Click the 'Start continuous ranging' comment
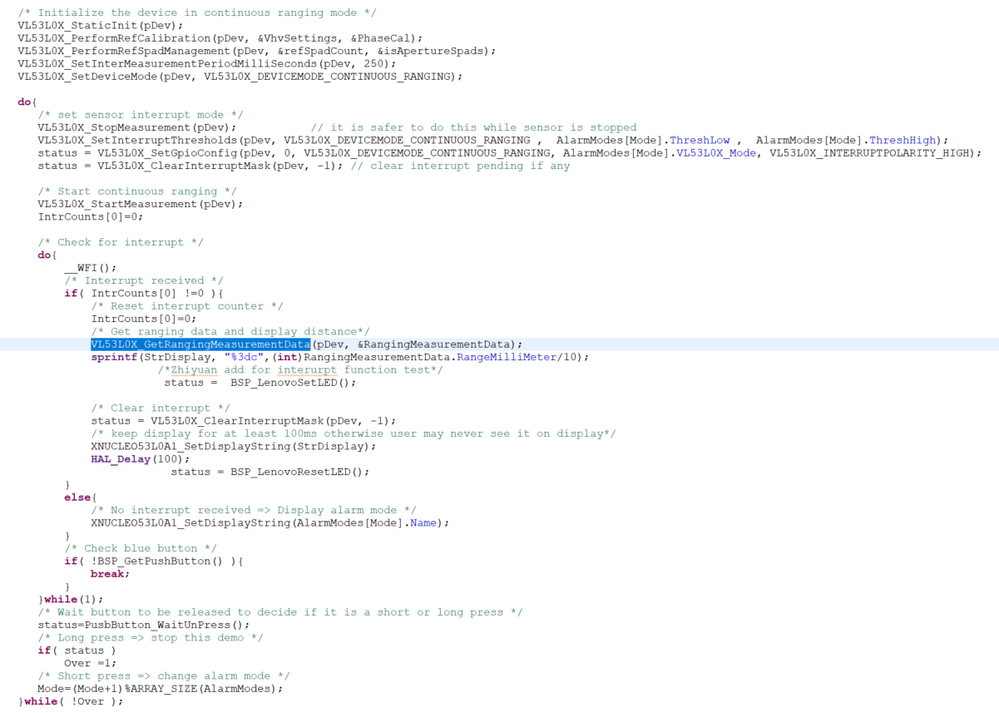Screen dimensions: 999x713 [137, 191]
